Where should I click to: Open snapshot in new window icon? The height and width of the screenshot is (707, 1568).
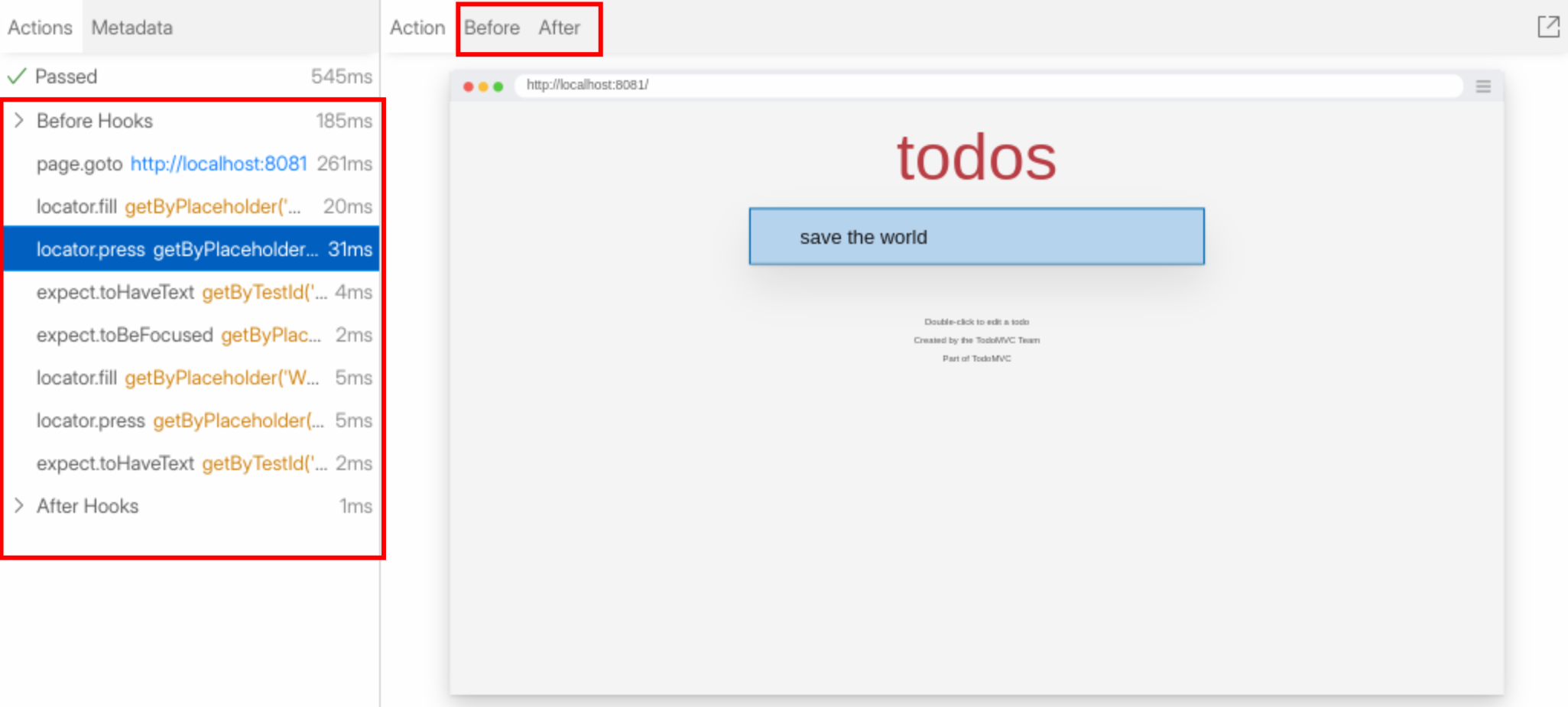click(x=1547, y=28)
